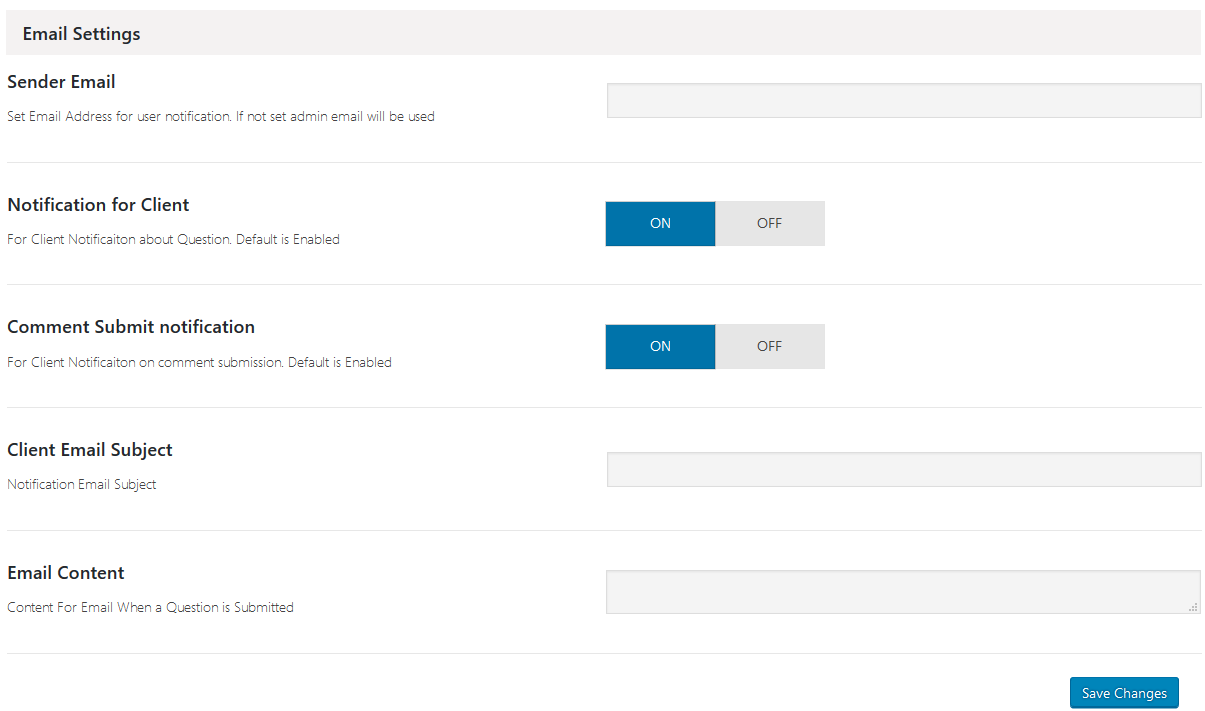Focus the Client Email Subject field

pyautogui.click(x=903, y=469)
